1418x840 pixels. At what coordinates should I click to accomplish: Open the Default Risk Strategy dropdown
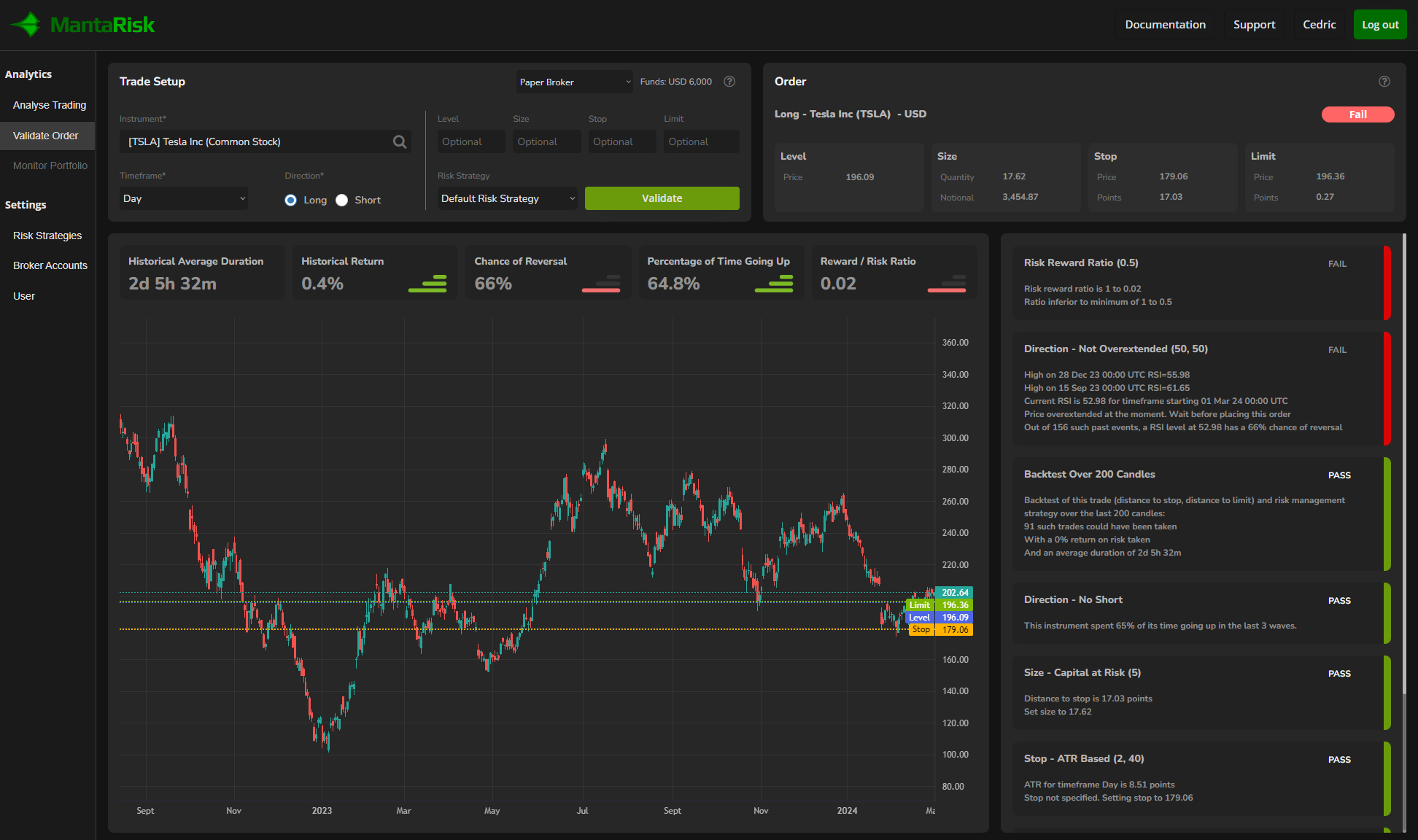(x=508, y=198)
